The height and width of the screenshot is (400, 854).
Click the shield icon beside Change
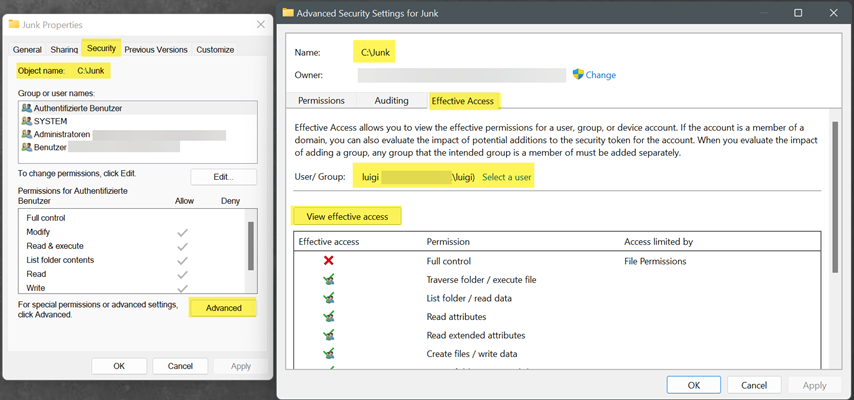click(x=578, y=74)
